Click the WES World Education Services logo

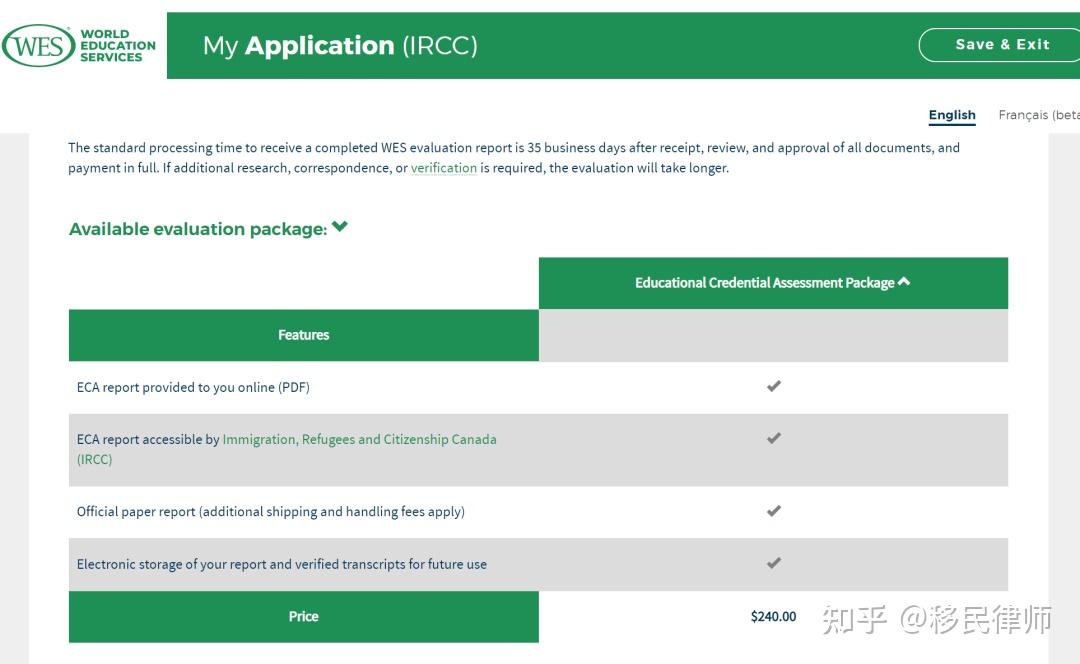80,46
